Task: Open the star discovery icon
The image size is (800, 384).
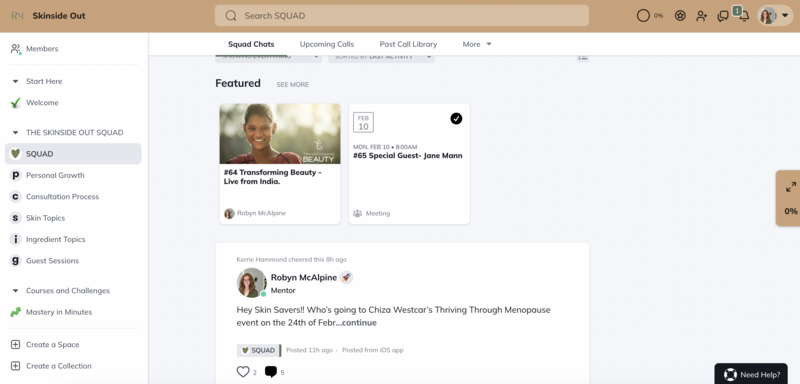Action: tap(680, 16)
